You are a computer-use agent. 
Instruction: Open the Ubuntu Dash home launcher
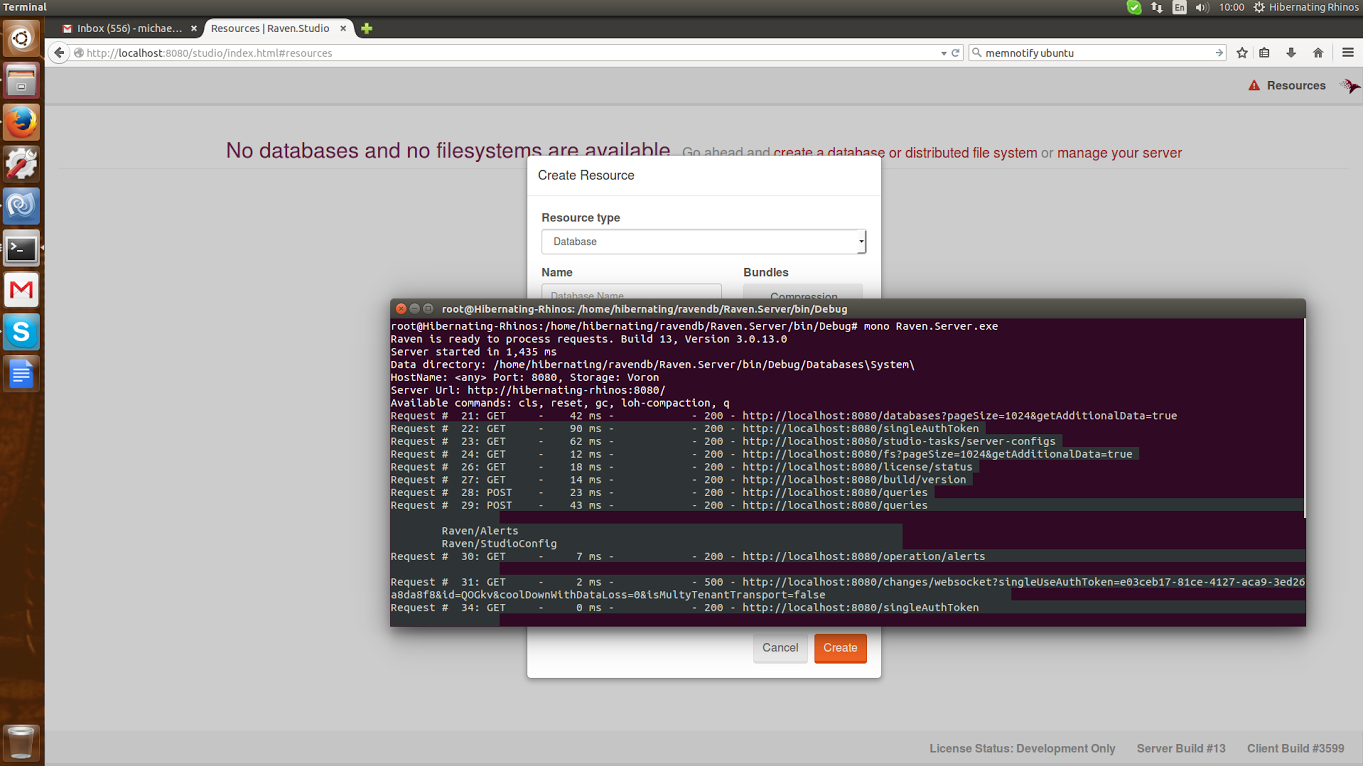(x=21, y=39)
